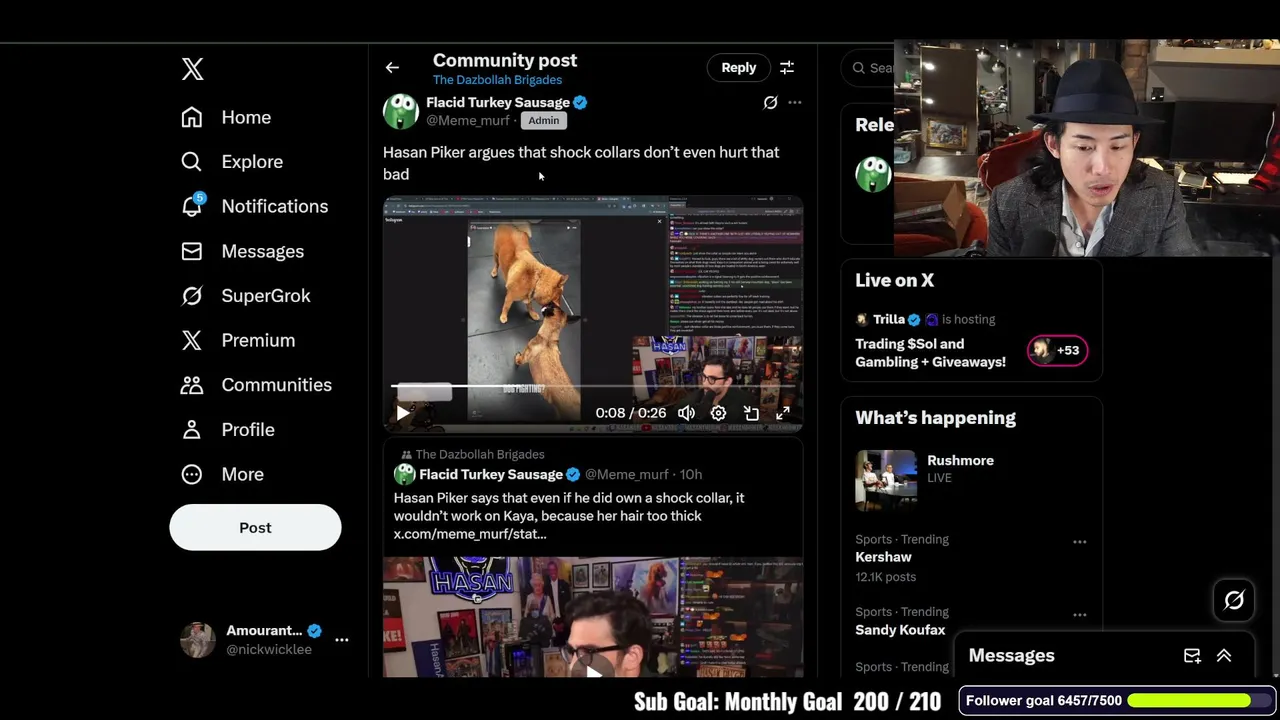
Task: Click the main post text about shock collars
Action: [581, 163]
